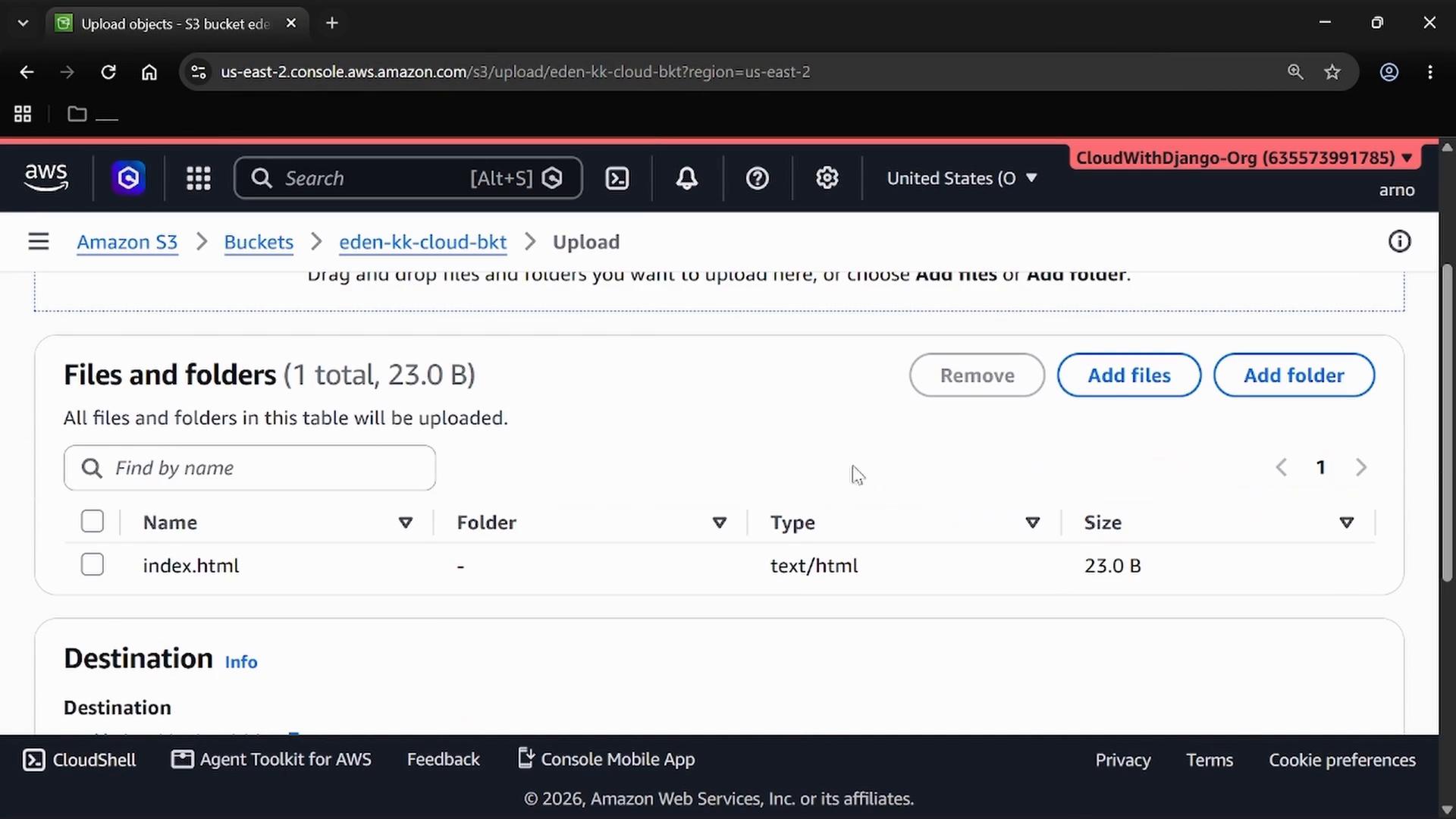This screenshot has height=819, width=1456.
Task: Open the side navigation hamburger menu
Action: click(x=39, y=242)
